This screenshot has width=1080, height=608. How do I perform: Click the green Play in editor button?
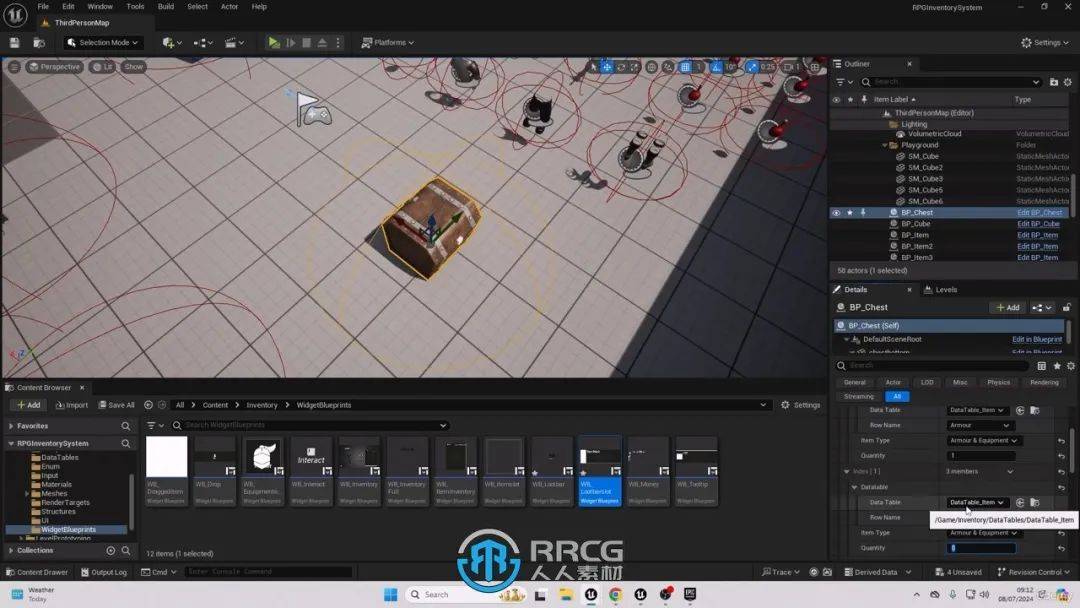pyautogui.click(x=274, y=43)
